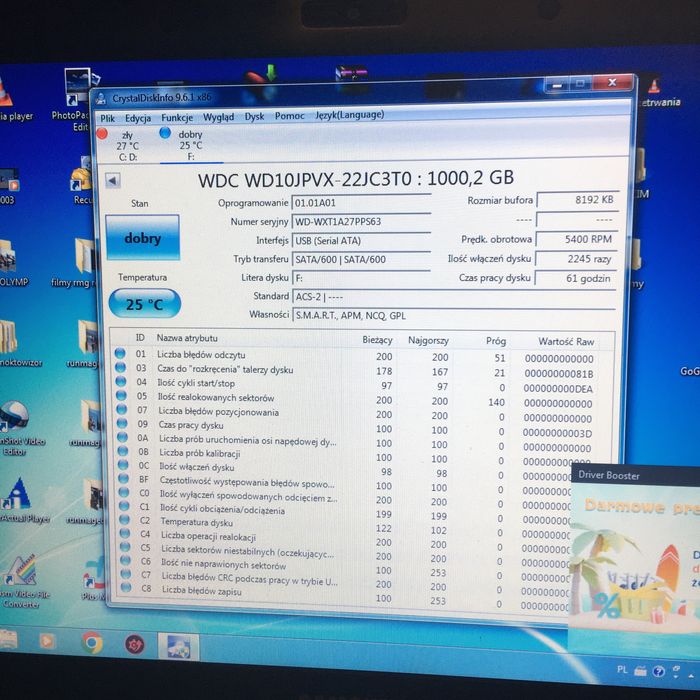
Task: Click the Prędk. obrotowa value 5400 RPM
Action: click(x=577, y=239)
